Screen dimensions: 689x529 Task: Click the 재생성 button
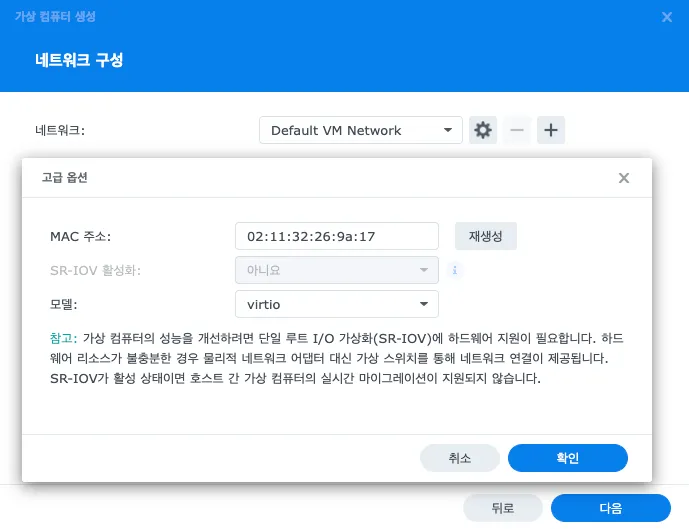coord(486,236)
